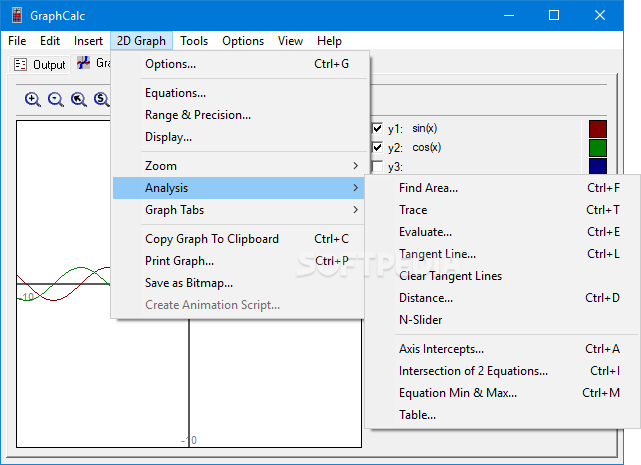
Task: Click the standard zoom S magnifier icon
Action: point(101,99)
